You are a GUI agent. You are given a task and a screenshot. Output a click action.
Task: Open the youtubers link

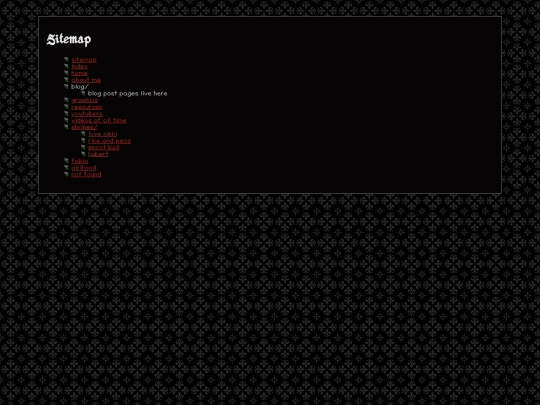(87, 114)
